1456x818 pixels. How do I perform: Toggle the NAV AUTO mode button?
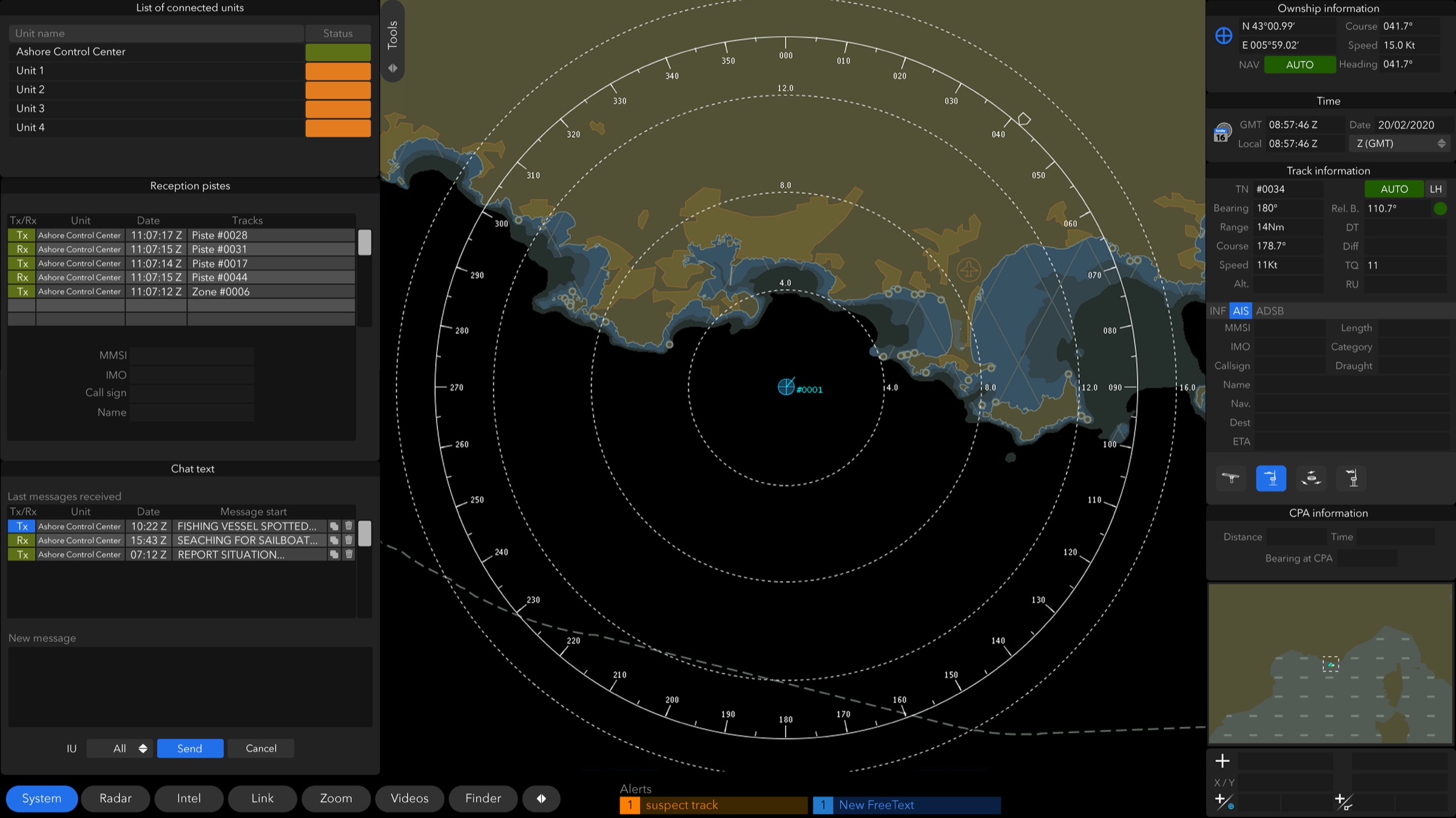pyautogui.click(x=1299, y=64)
